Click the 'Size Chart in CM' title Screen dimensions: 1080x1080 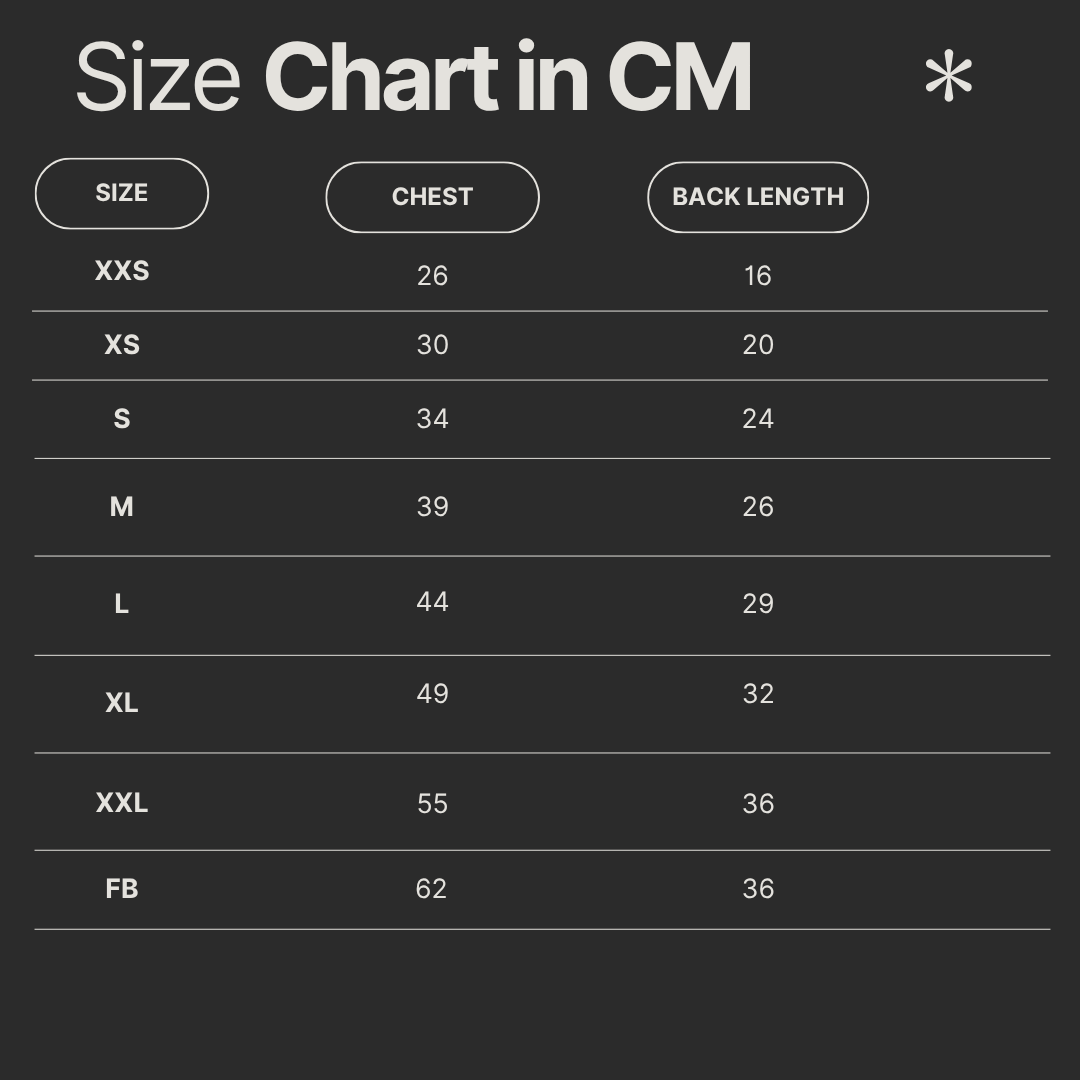tap(413, 78)
